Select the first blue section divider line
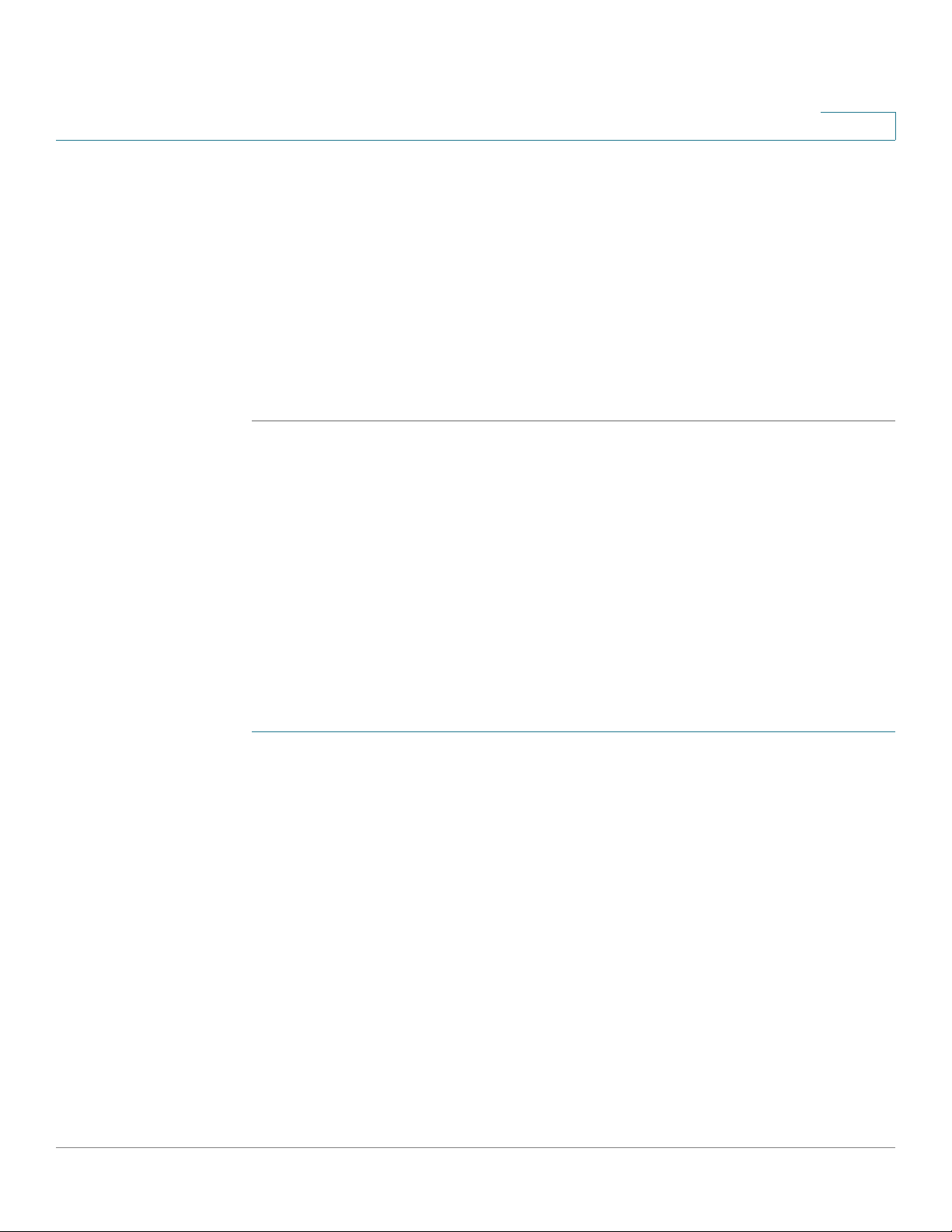Screen dimensions: 952x1232 click(573, 421)
